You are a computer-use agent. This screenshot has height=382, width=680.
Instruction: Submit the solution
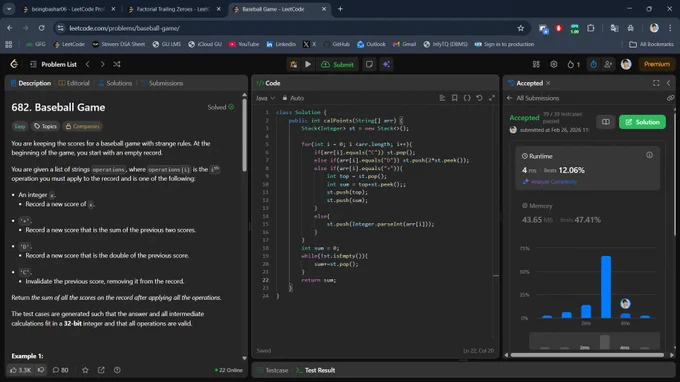(337, 64)
